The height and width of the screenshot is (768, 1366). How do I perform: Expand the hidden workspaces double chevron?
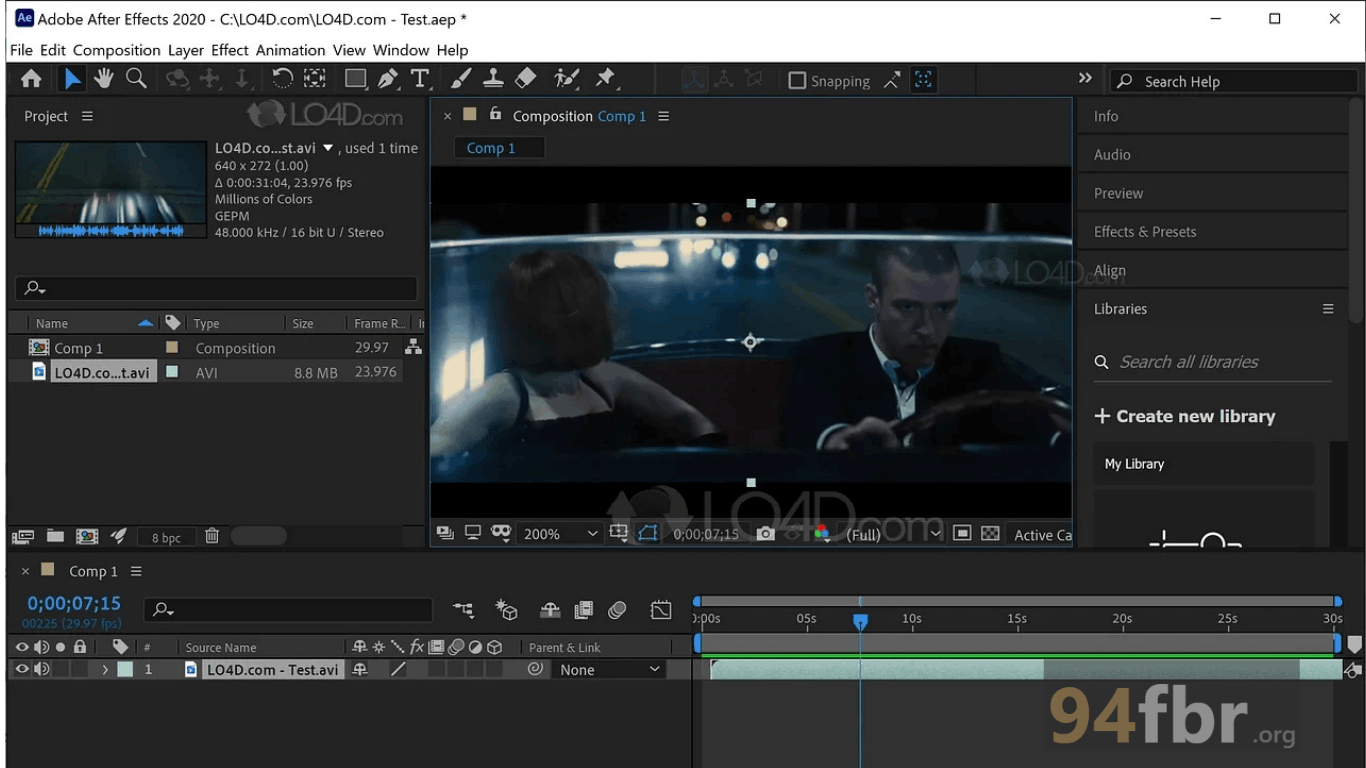point(1085,78)
